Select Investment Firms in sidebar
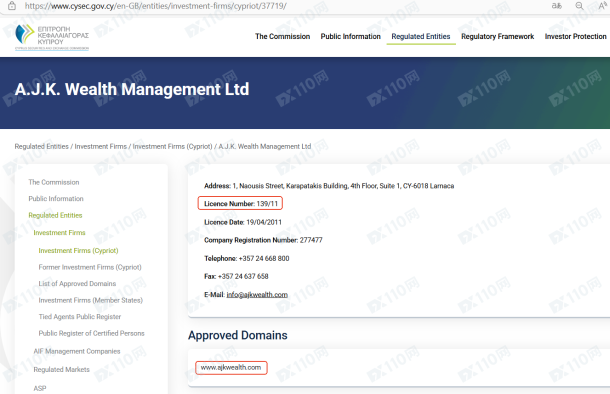 tap(59, 233)
